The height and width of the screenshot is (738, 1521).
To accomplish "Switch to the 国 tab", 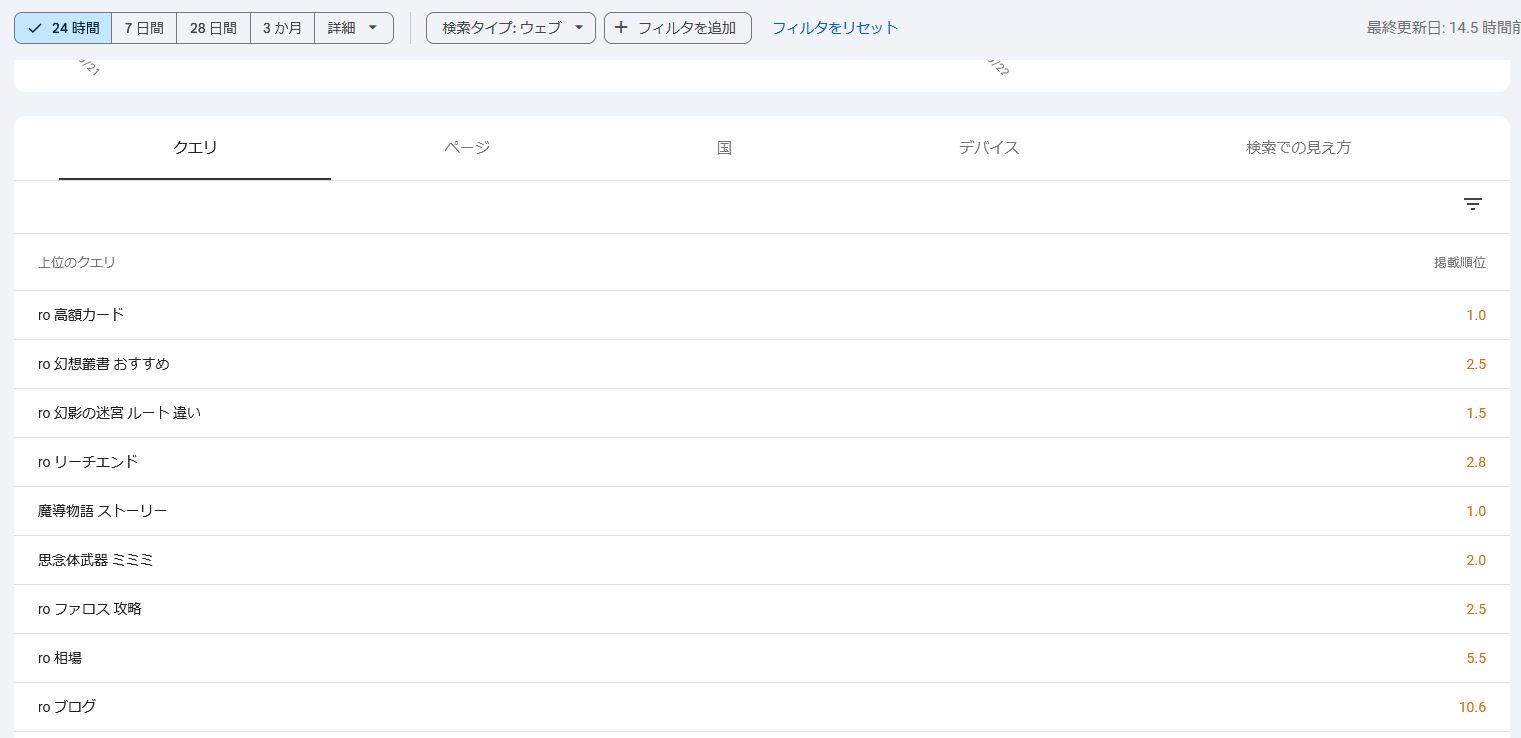I will coord(724,148).
